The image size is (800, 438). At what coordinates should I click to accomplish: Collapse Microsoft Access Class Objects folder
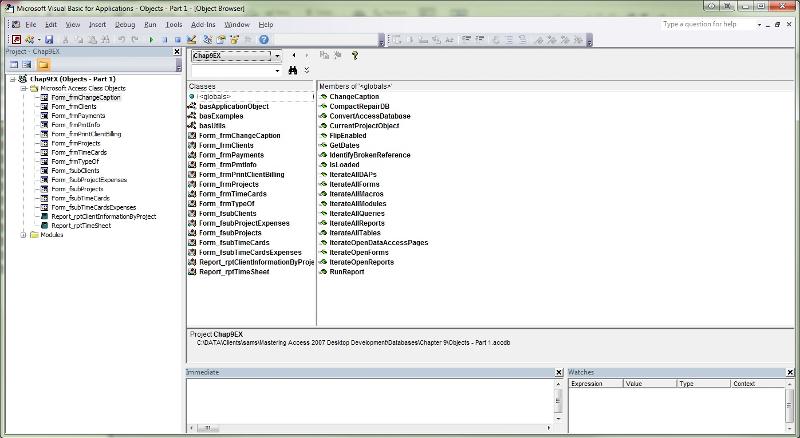coord(23,88)
